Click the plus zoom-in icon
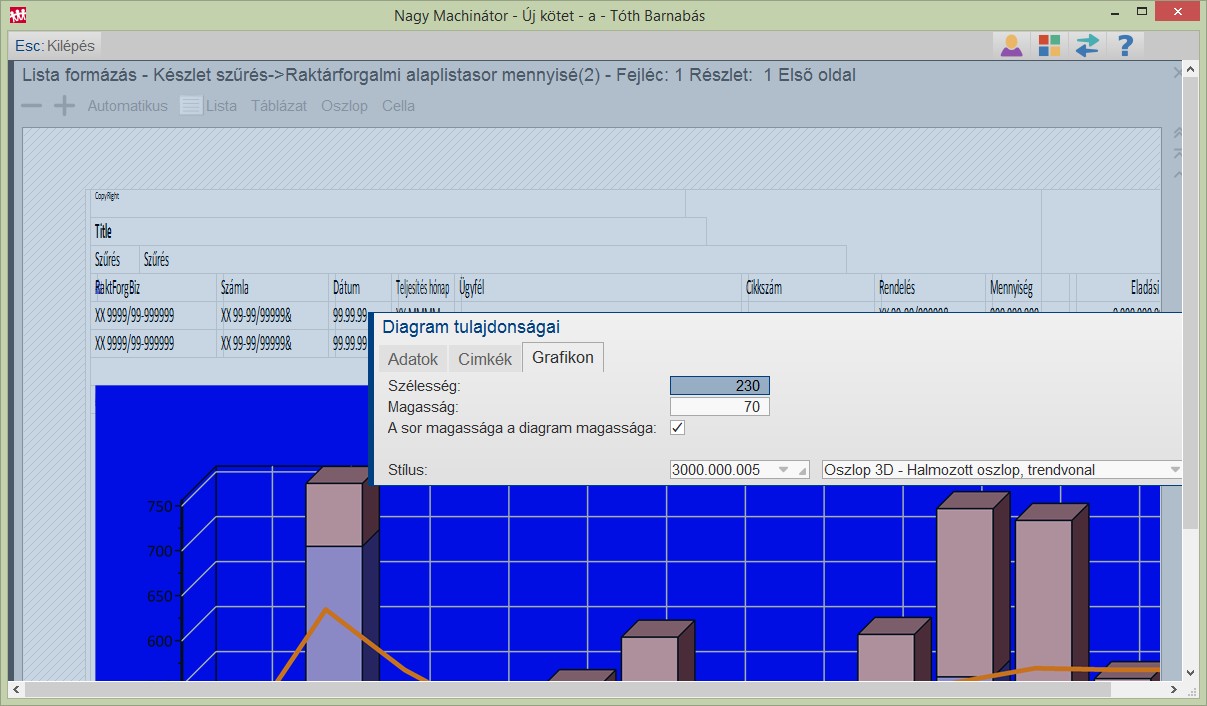The image size is (1207, 706). coord(64,106)
